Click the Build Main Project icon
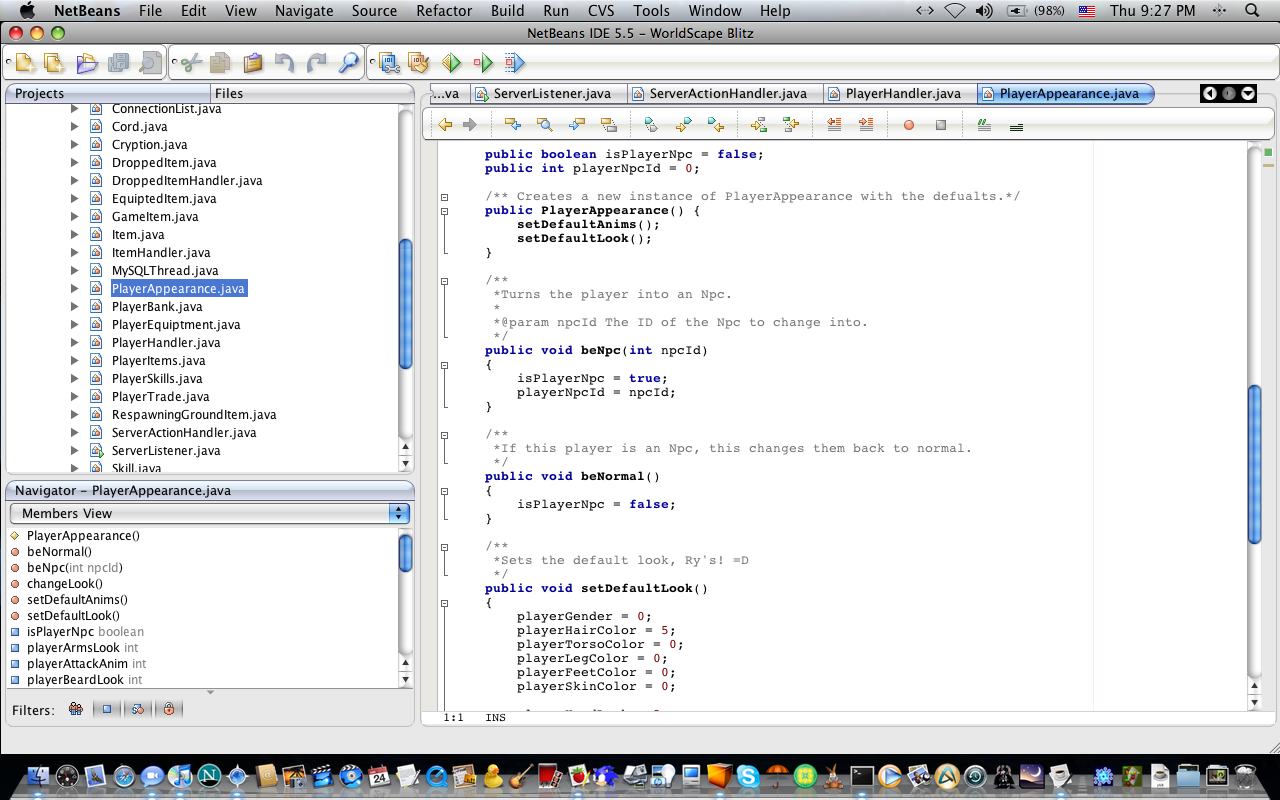 click(390, 63)
